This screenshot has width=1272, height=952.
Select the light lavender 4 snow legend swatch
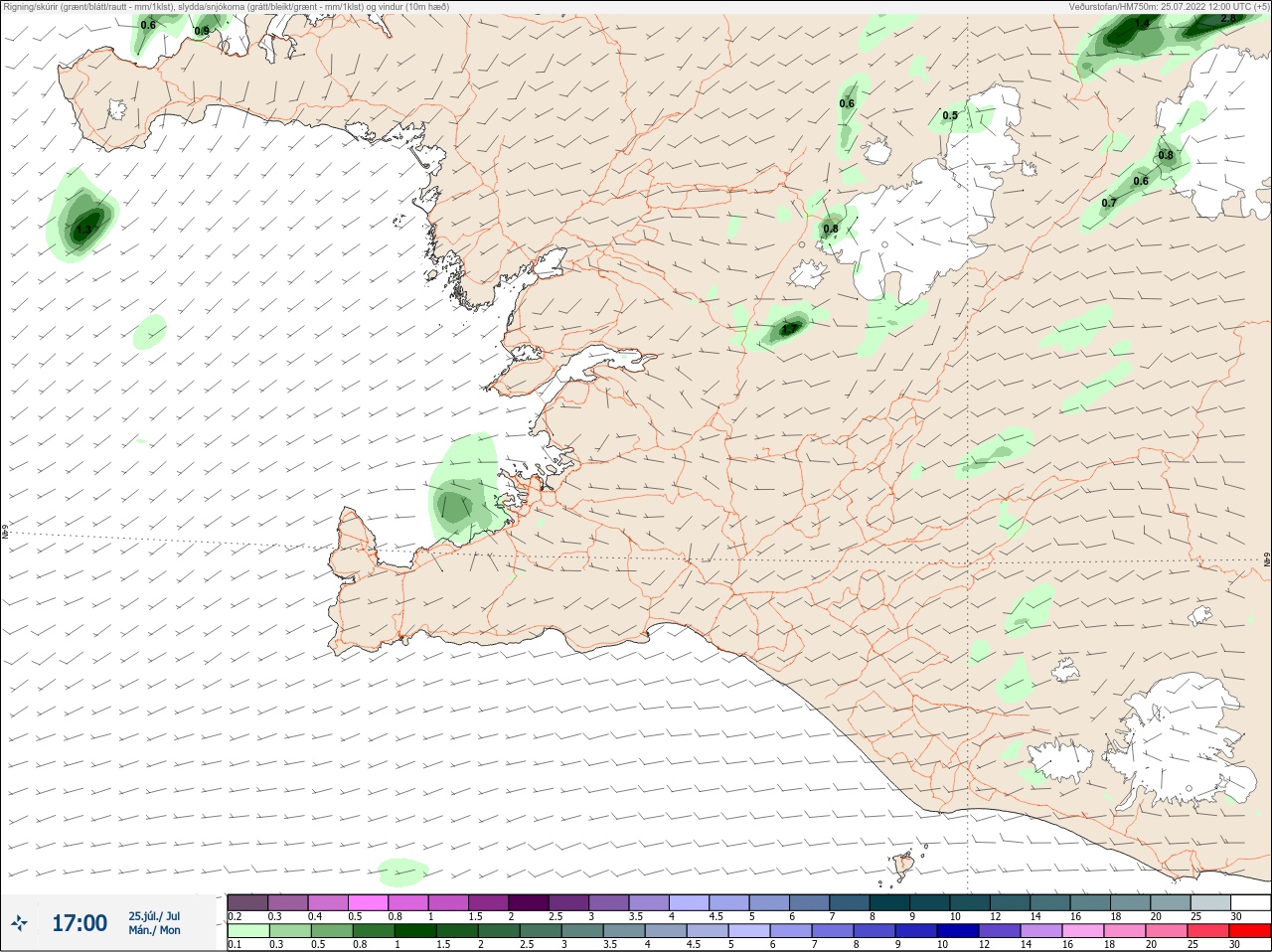(x=689, y=903)
